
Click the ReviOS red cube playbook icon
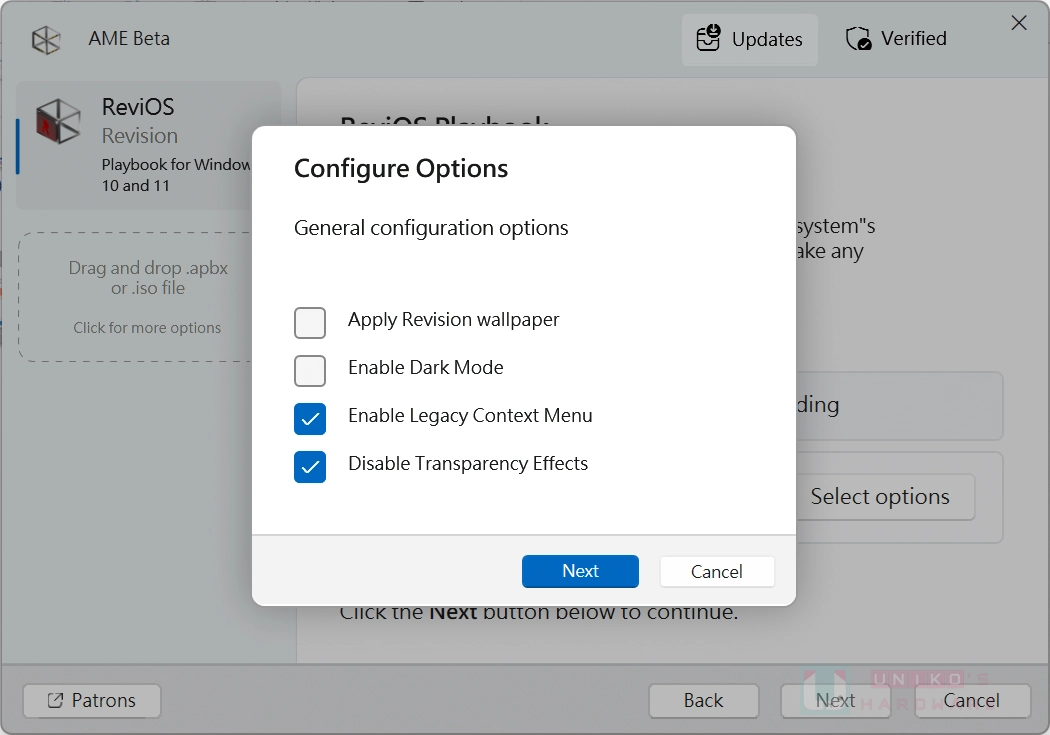(x=58, y=122)
